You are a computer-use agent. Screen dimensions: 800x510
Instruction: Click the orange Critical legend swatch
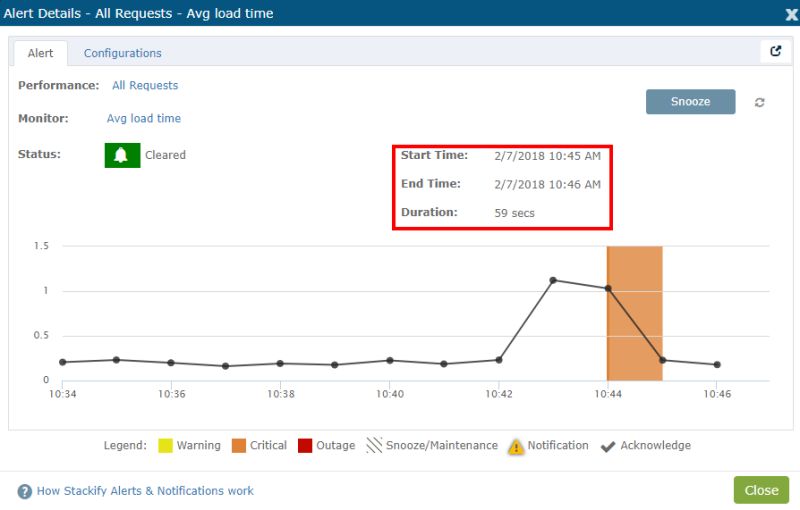tap(239, 446)
